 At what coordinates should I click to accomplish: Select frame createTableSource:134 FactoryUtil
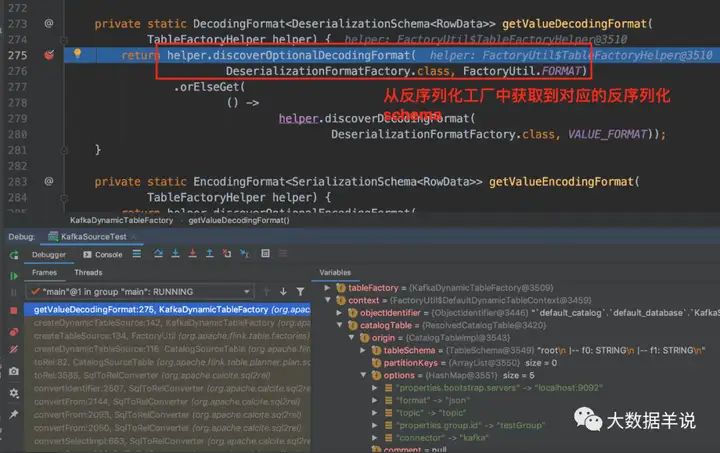[x=168, y=336]
